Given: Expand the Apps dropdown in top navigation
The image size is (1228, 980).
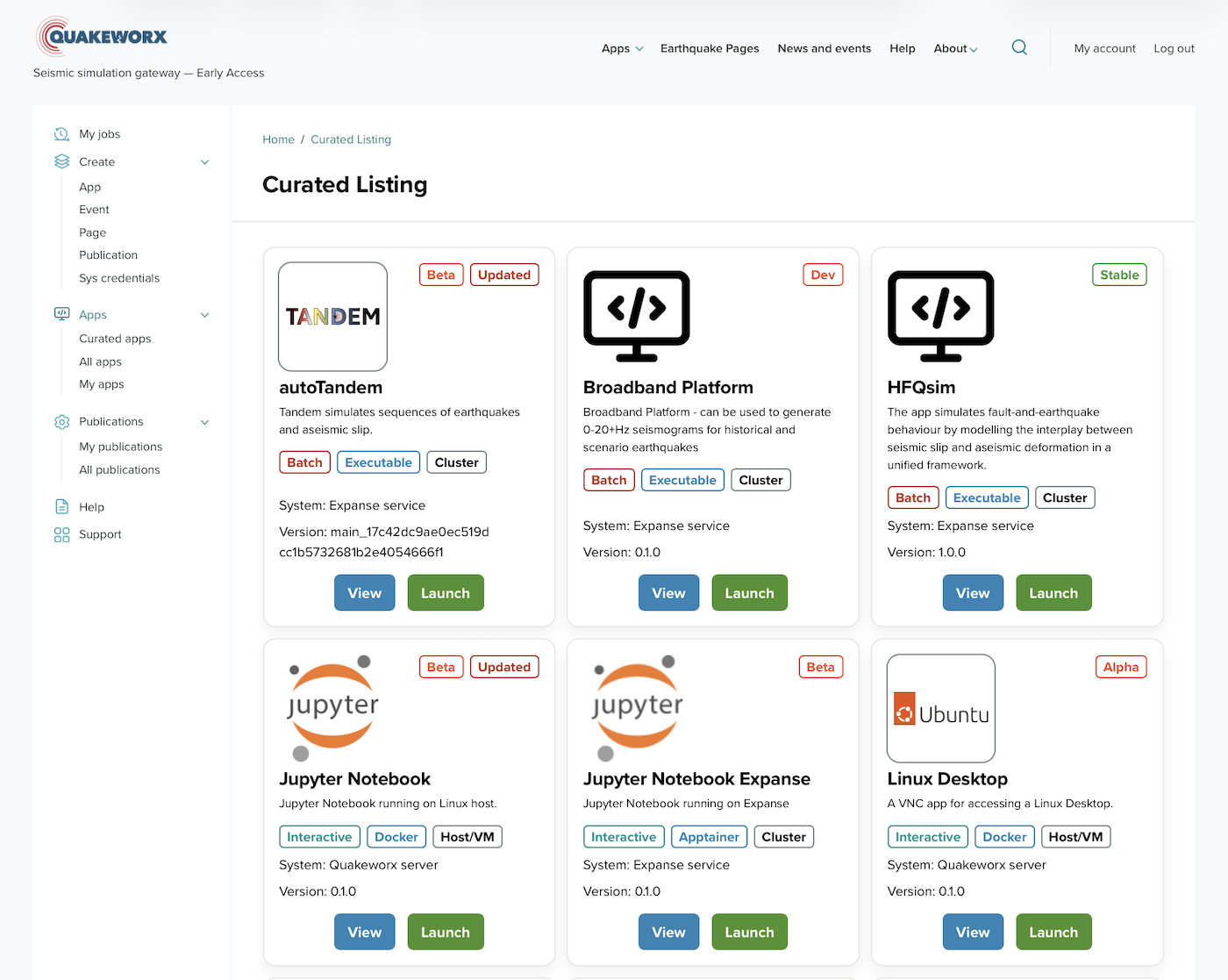Looking at the screenshot, I should pyautogui.click(x=622, y=48).
